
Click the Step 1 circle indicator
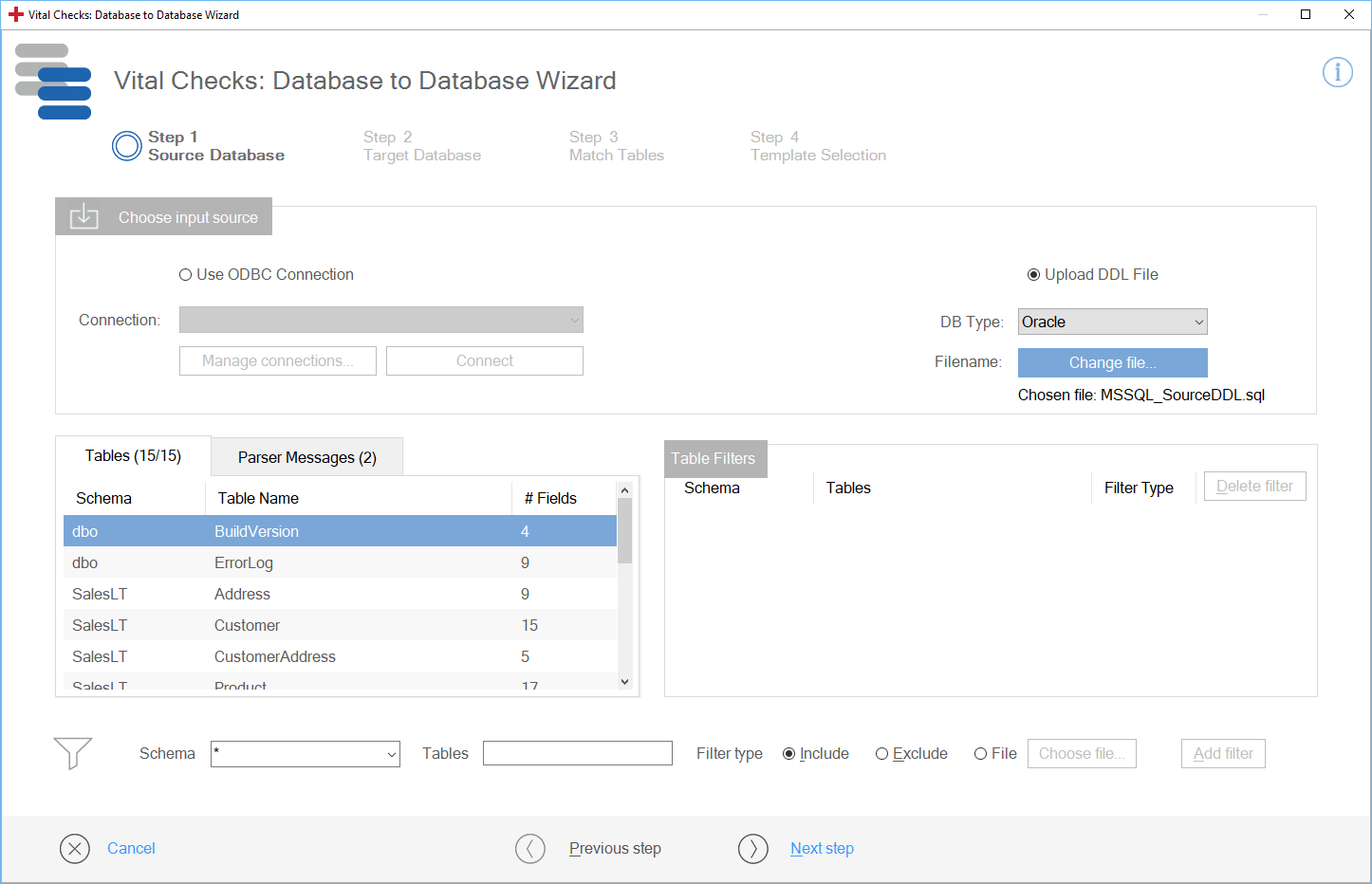click(x=127, y=146)
